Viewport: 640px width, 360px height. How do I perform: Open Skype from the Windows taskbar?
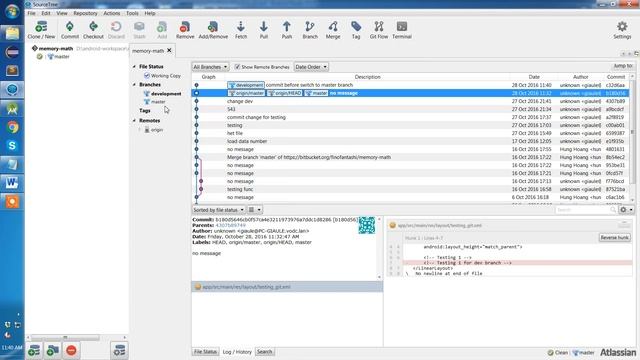coord(12,146)
